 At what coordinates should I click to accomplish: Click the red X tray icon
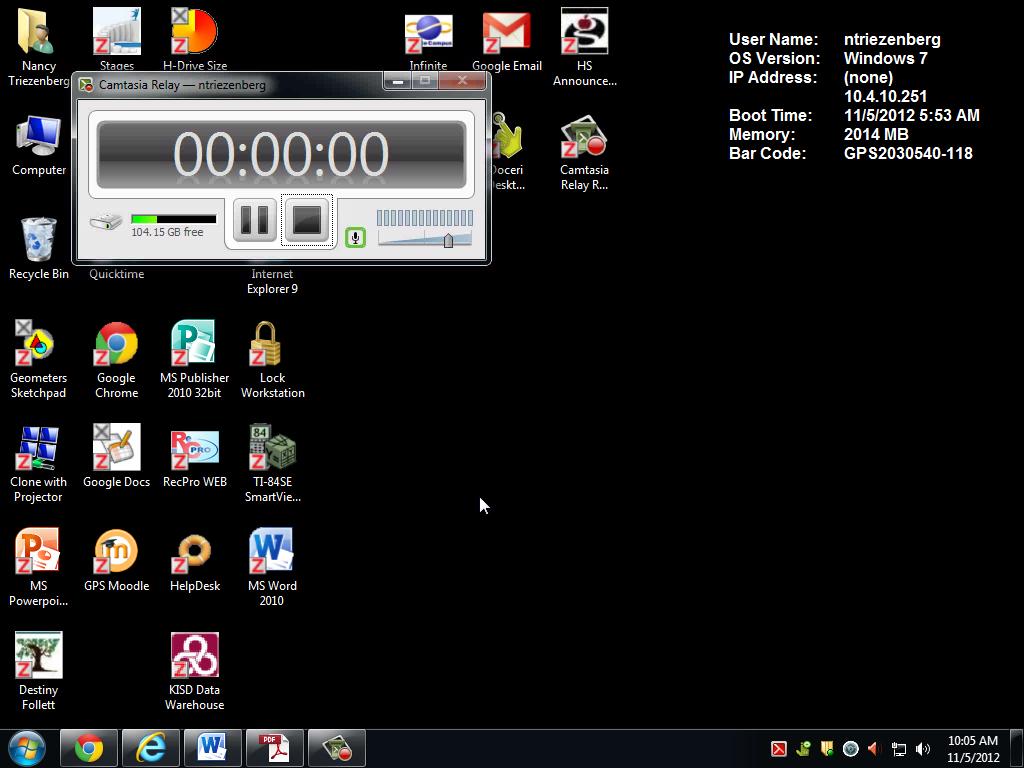(778, 749)
